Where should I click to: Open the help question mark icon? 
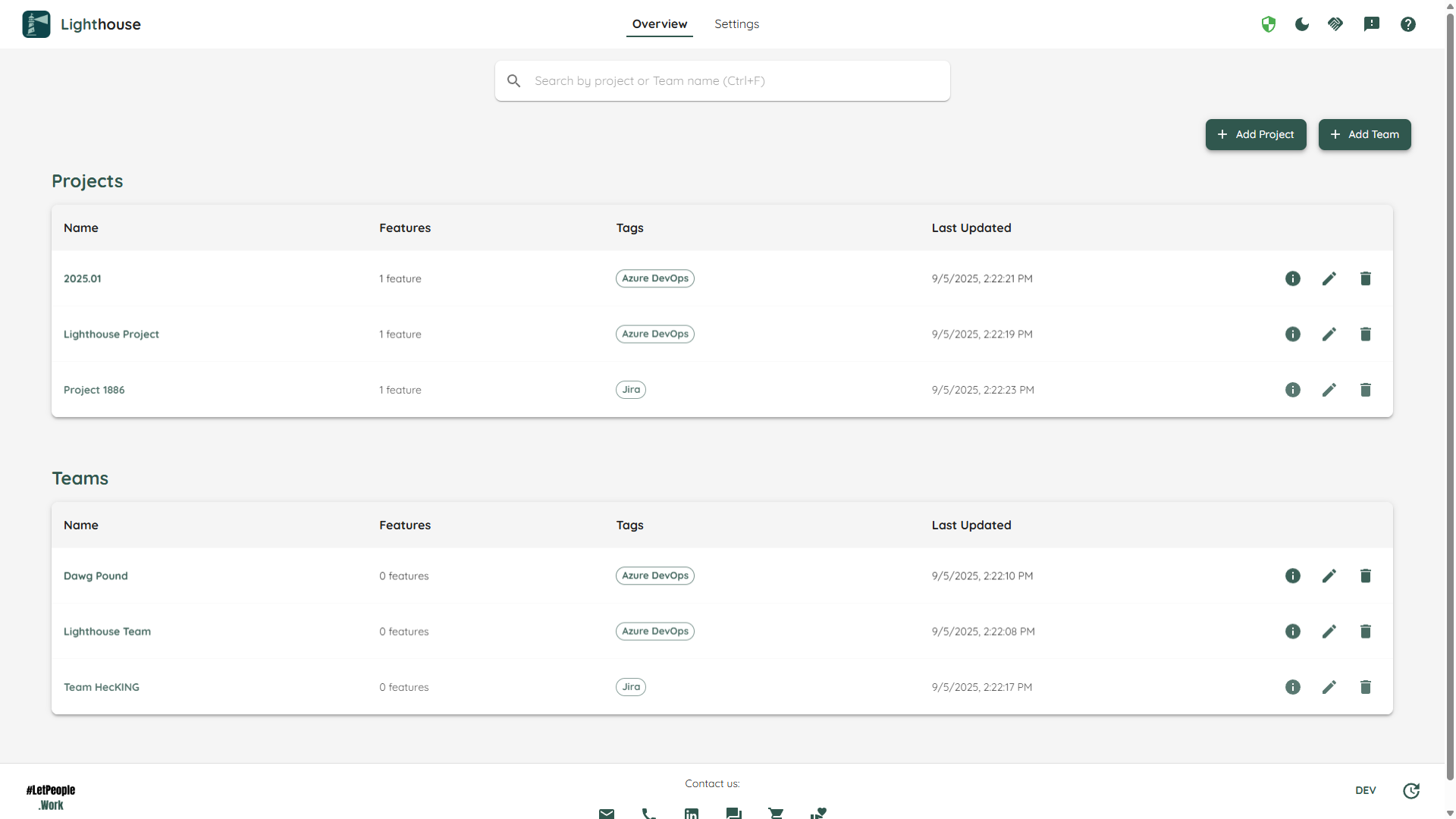click(1408, 24)
